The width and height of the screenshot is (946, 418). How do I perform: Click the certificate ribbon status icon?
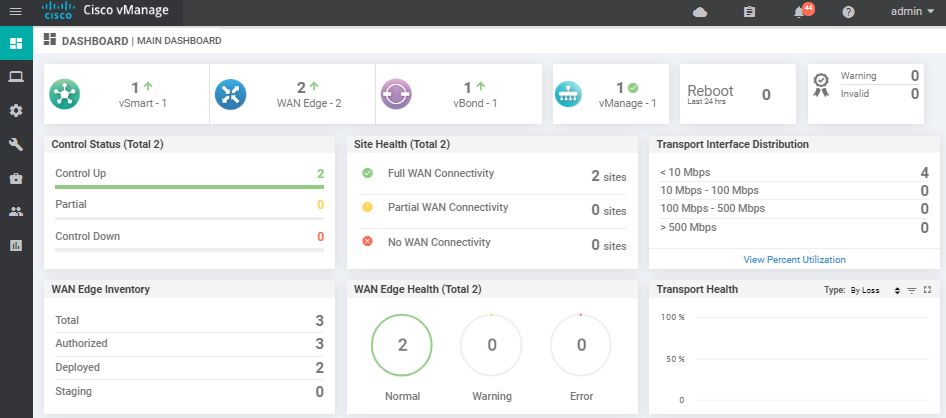821,85
